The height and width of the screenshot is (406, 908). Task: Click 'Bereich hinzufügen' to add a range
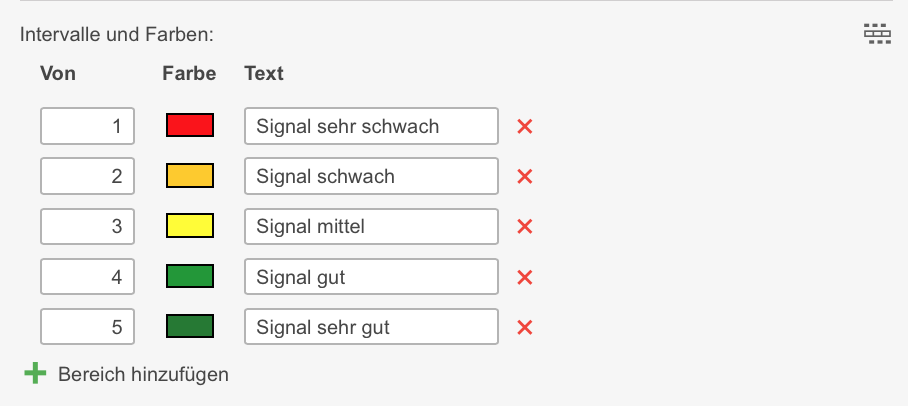pyautogui.click(x=143, y=375)
